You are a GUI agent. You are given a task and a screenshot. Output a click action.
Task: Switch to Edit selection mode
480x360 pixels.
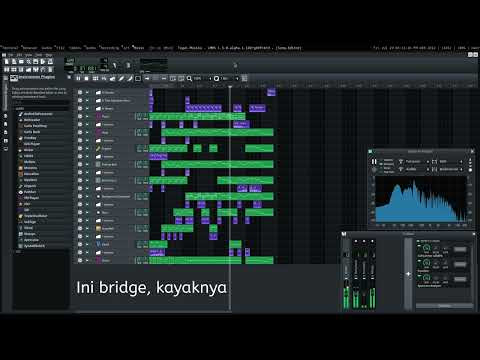click(138, 79)
